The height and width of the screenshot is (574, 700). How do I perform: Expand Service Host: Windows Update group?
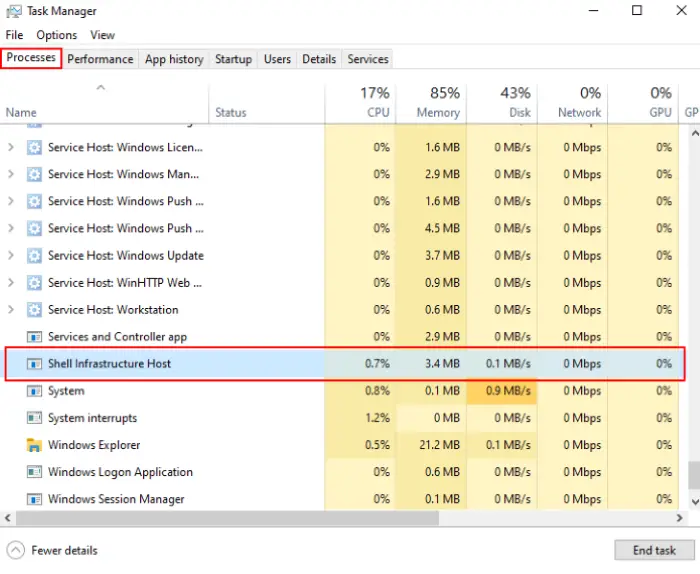11,256
